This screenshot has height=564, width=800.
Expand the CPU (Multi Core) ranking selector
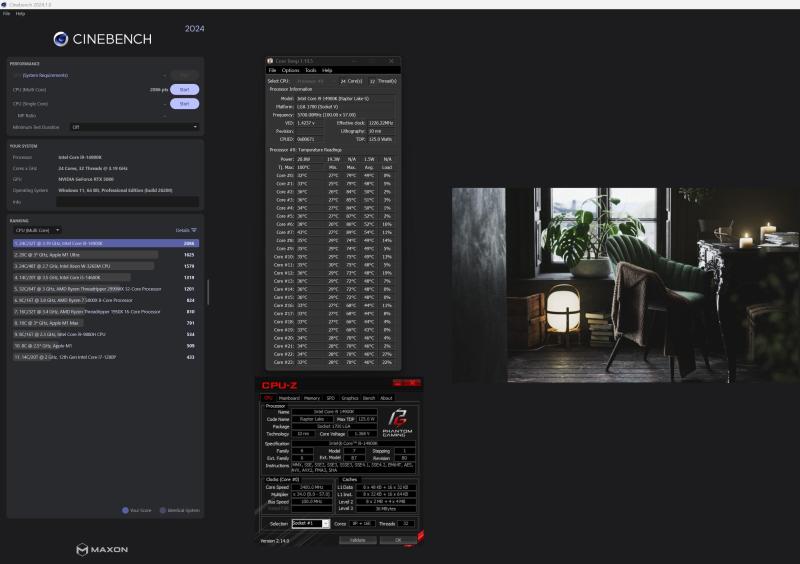pyautogui.click(x=40, y=230)
